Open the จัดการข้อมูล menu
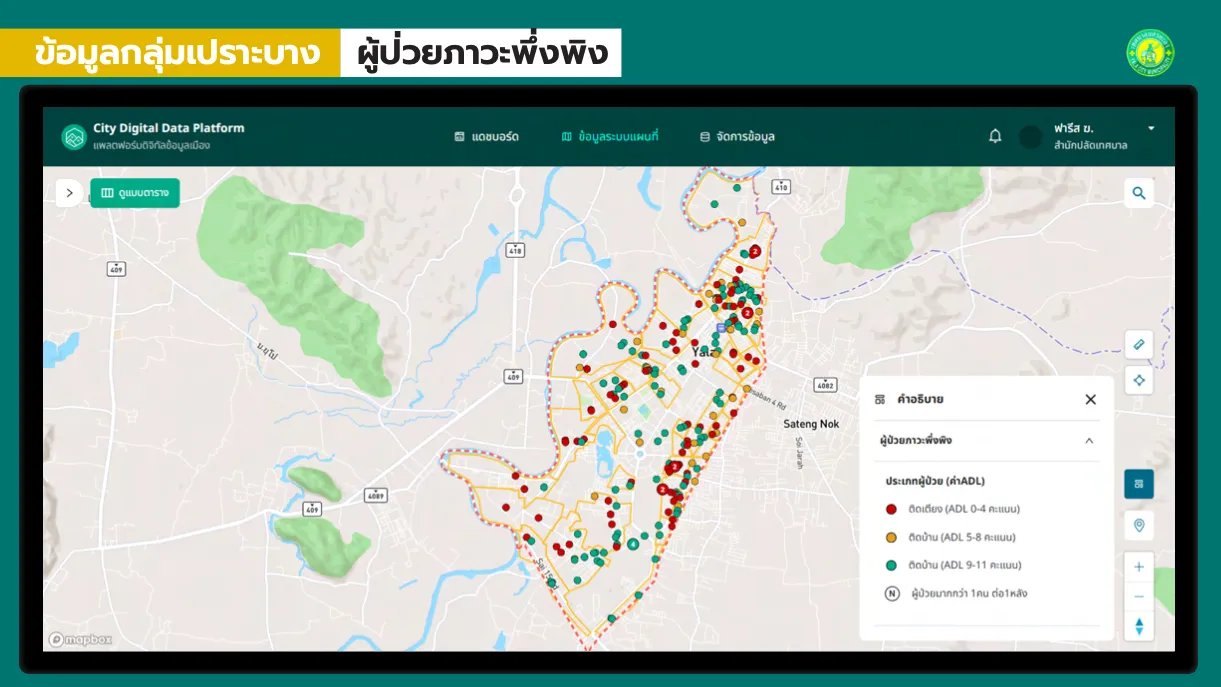Viewport: 1221px width, 687px height. coord(737,137)
